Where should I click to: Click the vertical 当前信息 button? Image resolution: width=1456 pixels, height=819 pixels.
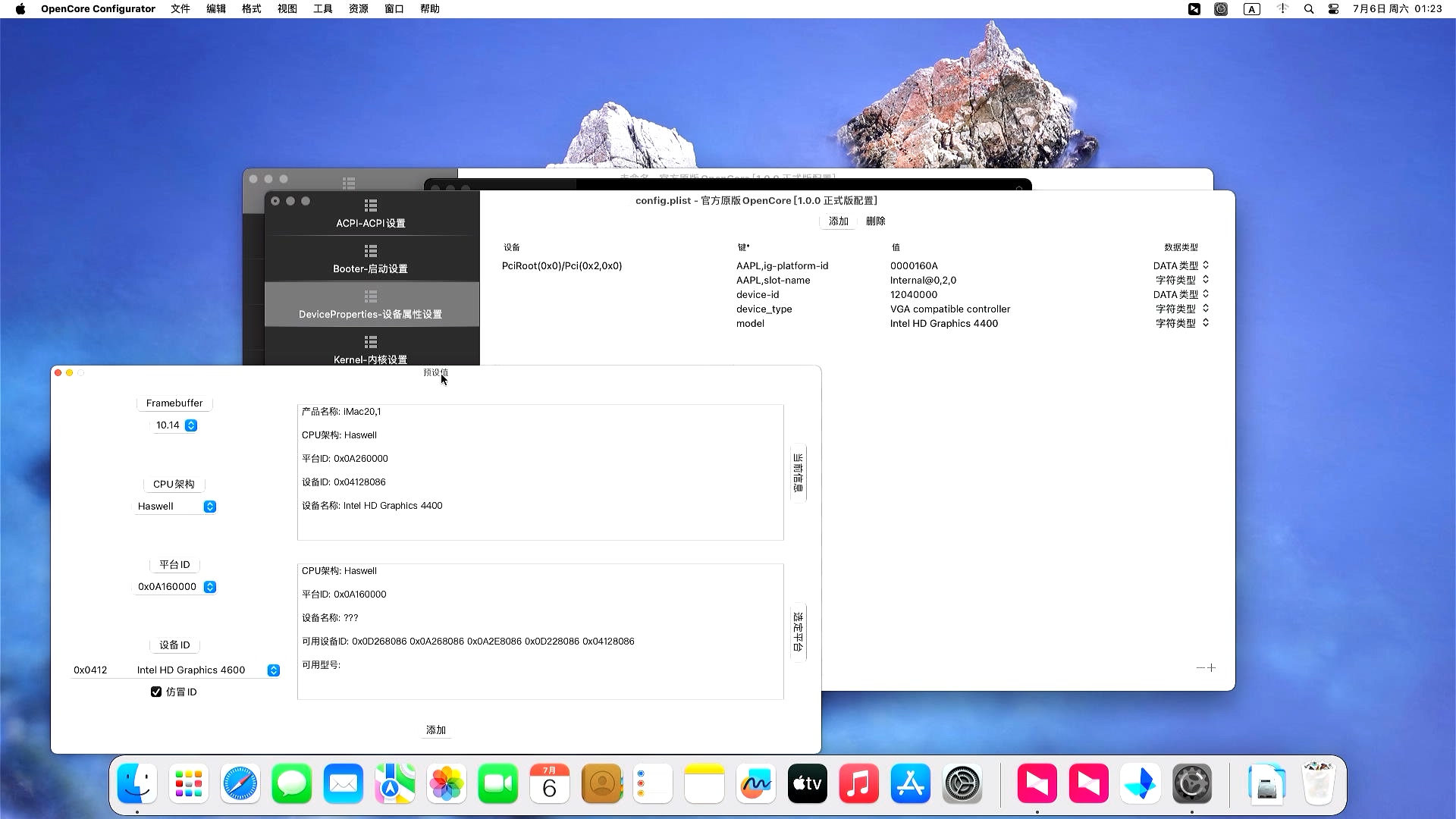tap(798, 473)
